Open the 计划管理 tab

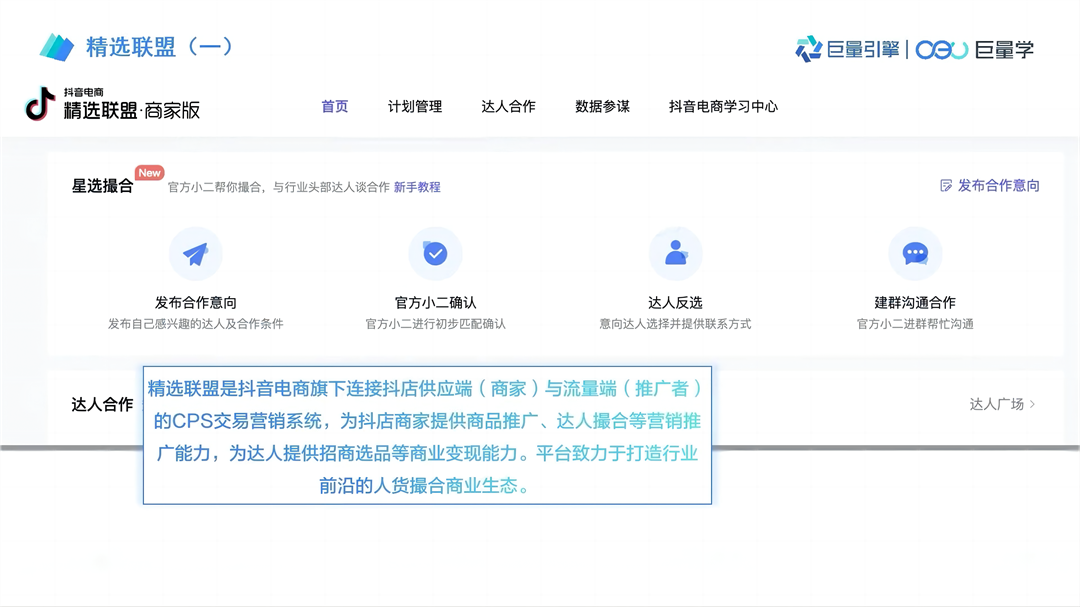point(415,106)
